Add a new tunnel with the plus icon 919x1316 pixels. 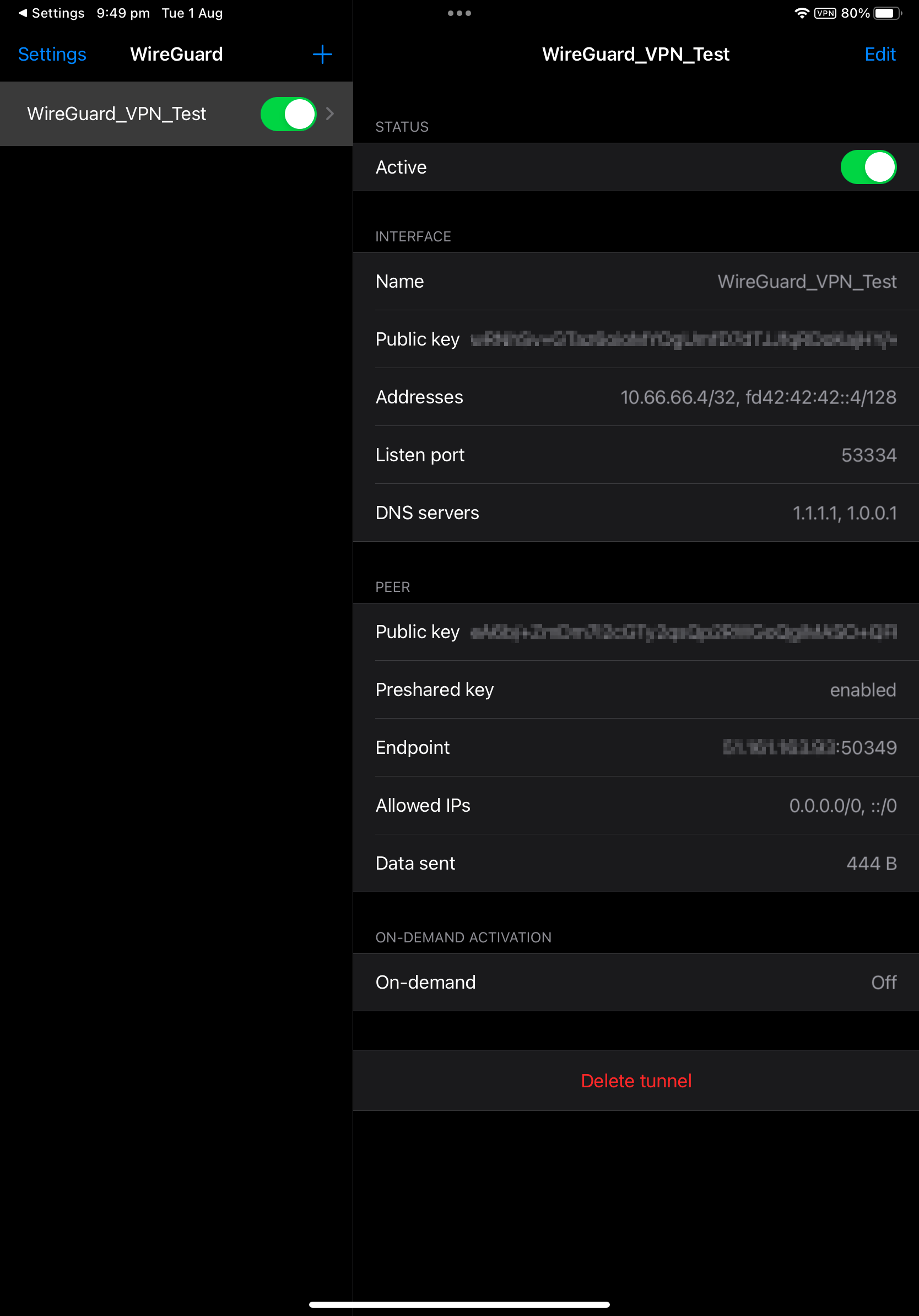(322, 55)
